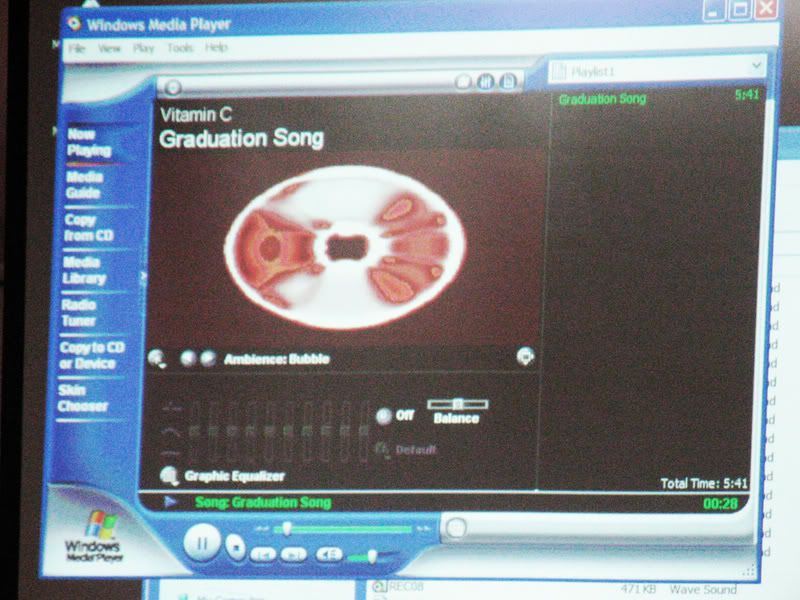The width and height of the screenshot is (800, 600).
Task: Toggle the equalizer settings pane icon
Action: coord(487,82)
